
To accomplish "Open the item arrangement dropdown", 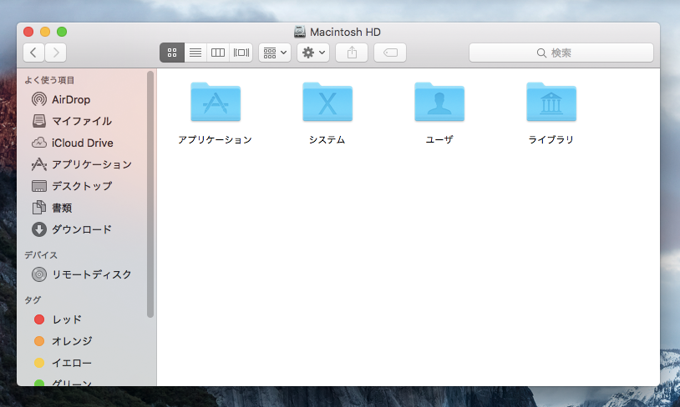I will tap(275, 53).
